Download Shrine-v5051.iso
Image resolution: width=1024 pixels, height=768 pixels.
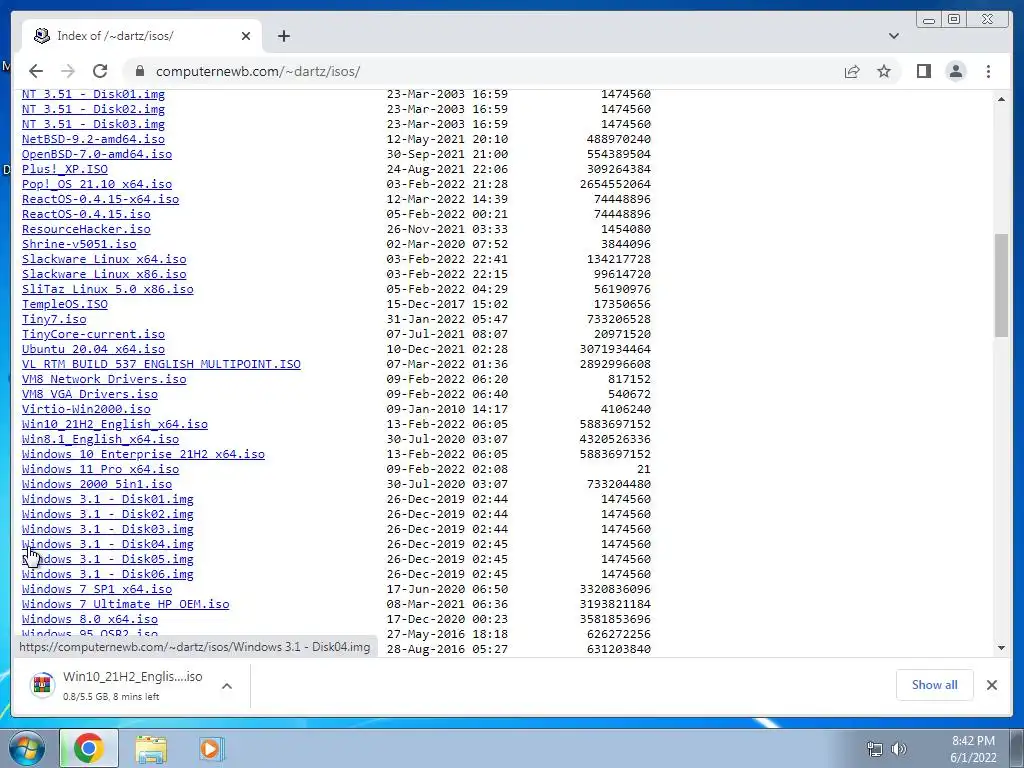(x=79, y=244)
